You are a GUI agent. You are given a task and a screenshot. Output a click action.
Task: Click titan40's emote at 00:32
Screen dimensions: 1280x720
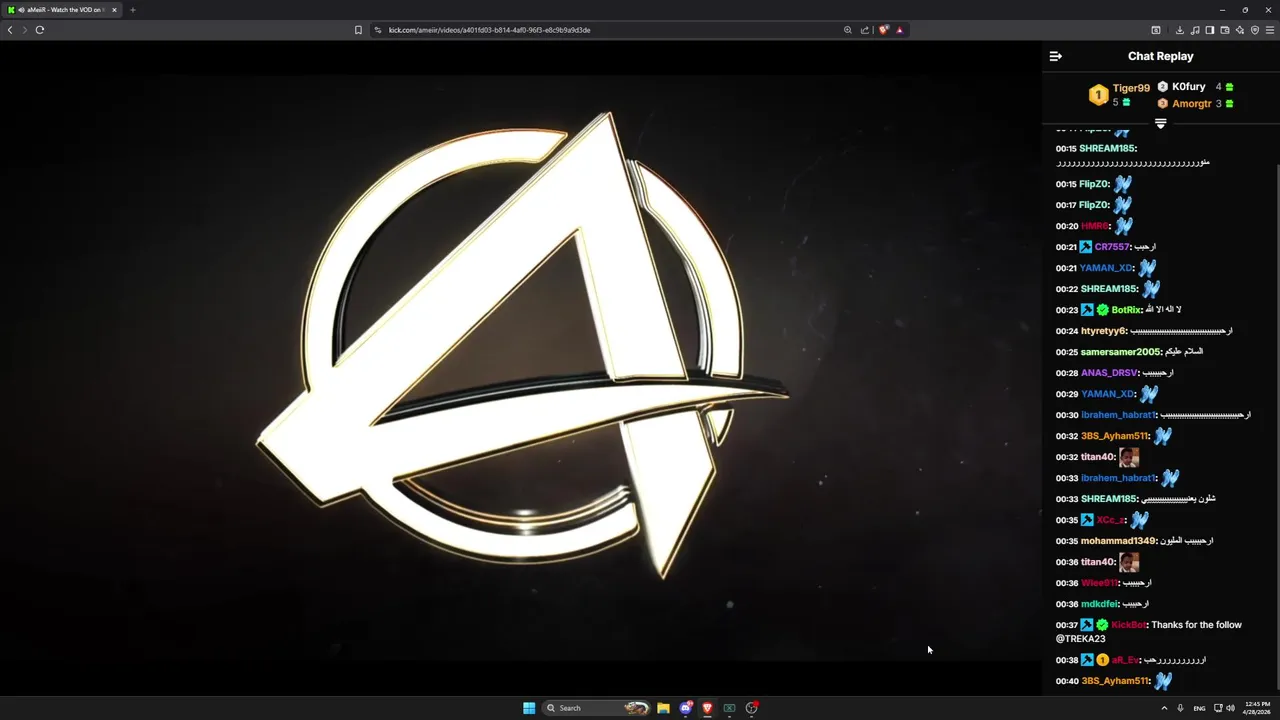tap(1129, 457)
